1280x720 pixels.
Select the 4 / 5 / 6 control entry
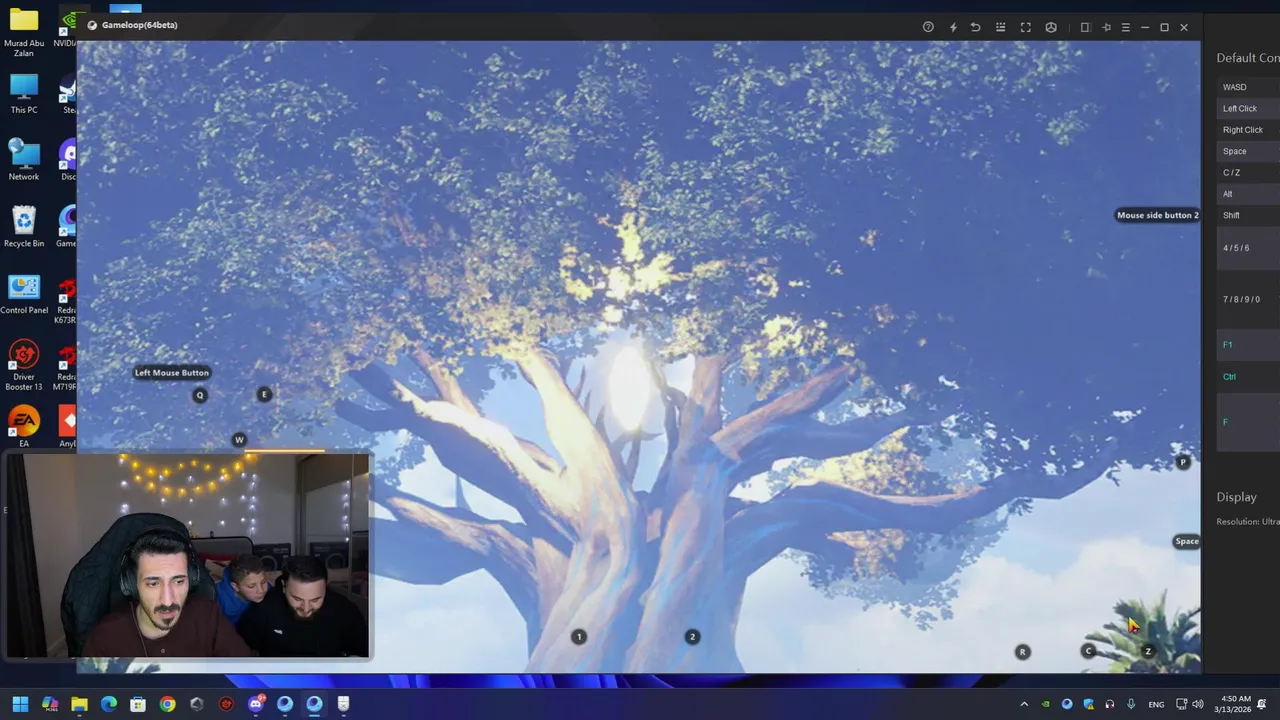pyautogui.click(x=1248, y=248)
